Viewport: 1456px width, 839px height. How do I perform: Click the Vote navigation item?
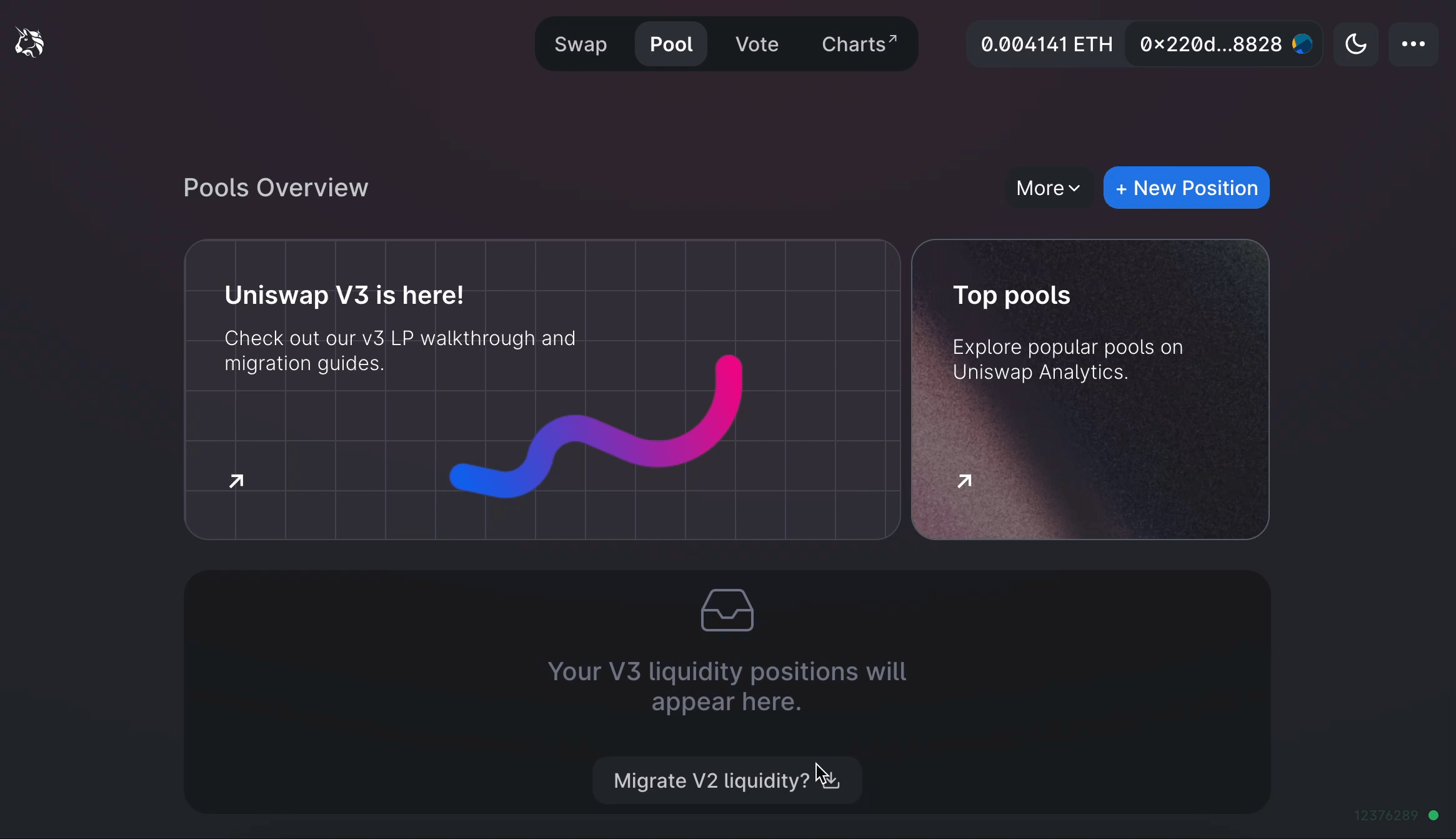(x=757, y=44)
